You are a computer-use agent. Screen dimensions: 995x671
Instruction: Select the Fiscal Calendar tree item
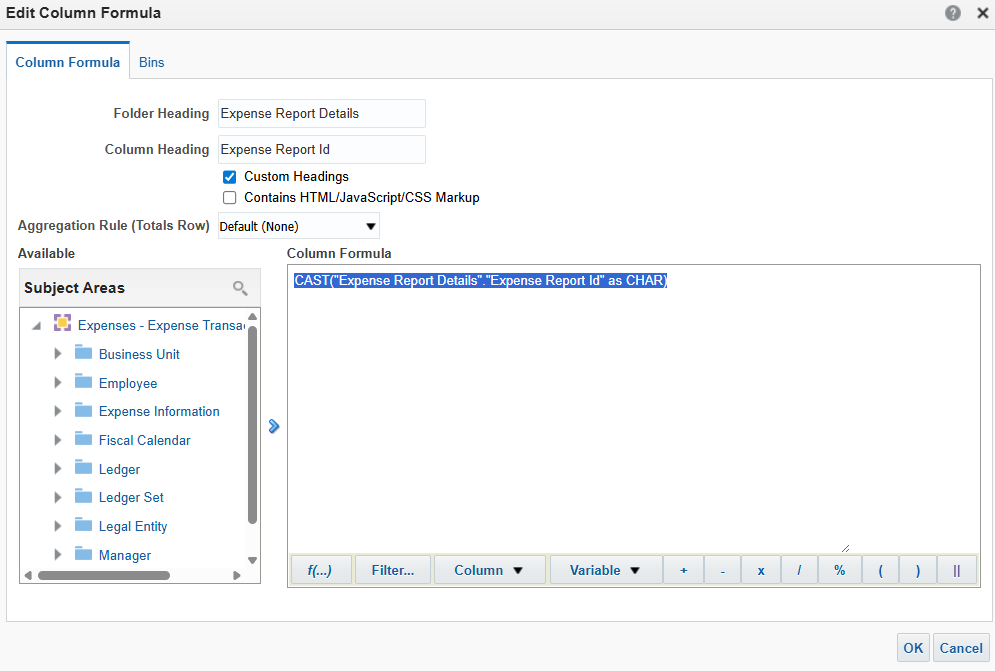[x=145, y=441]
